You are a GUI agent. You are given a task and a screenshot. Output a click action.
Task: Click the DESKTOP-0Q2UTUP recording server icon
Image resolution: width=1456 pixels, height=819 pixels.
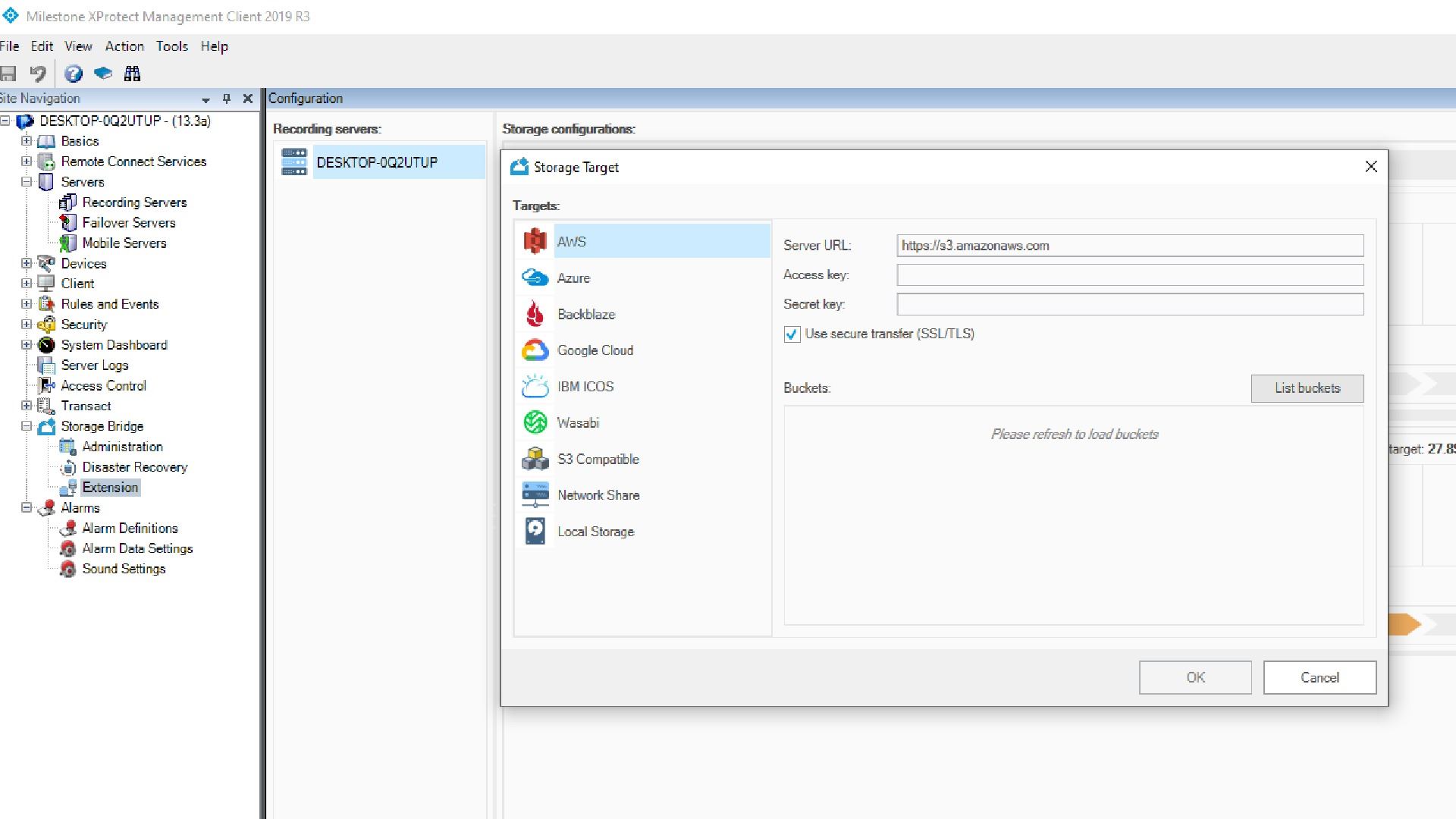[x=294, y=162]
